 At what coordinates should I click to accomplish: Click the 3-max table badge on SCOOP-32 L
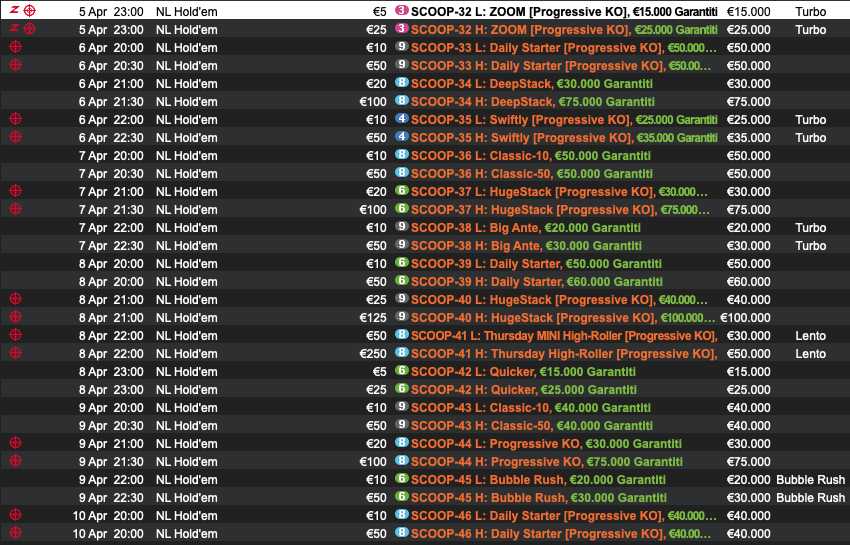(401, 10)
